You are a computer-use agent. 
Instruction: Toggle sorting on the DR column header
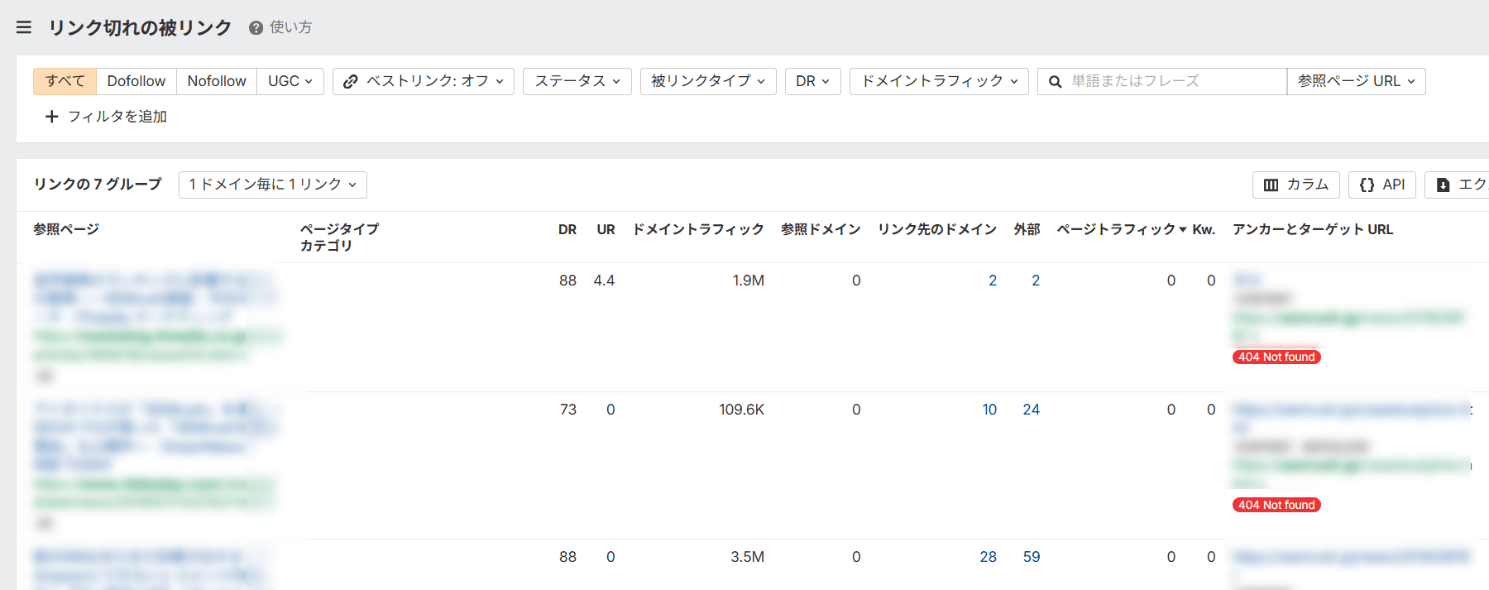click(567, 229)
